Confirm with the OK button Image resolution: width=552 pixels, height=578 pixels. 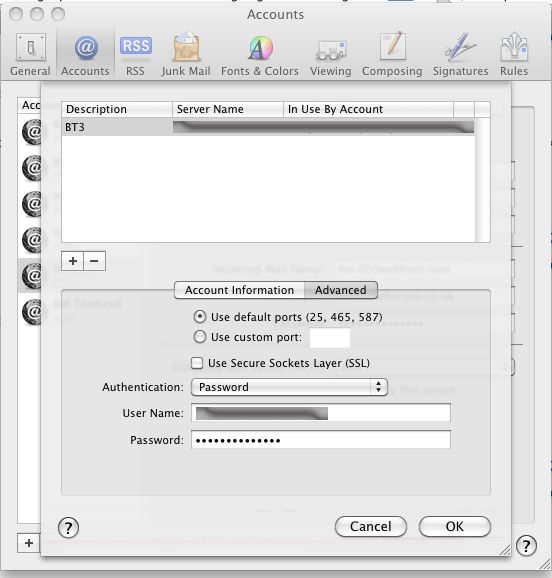(455, 526)
